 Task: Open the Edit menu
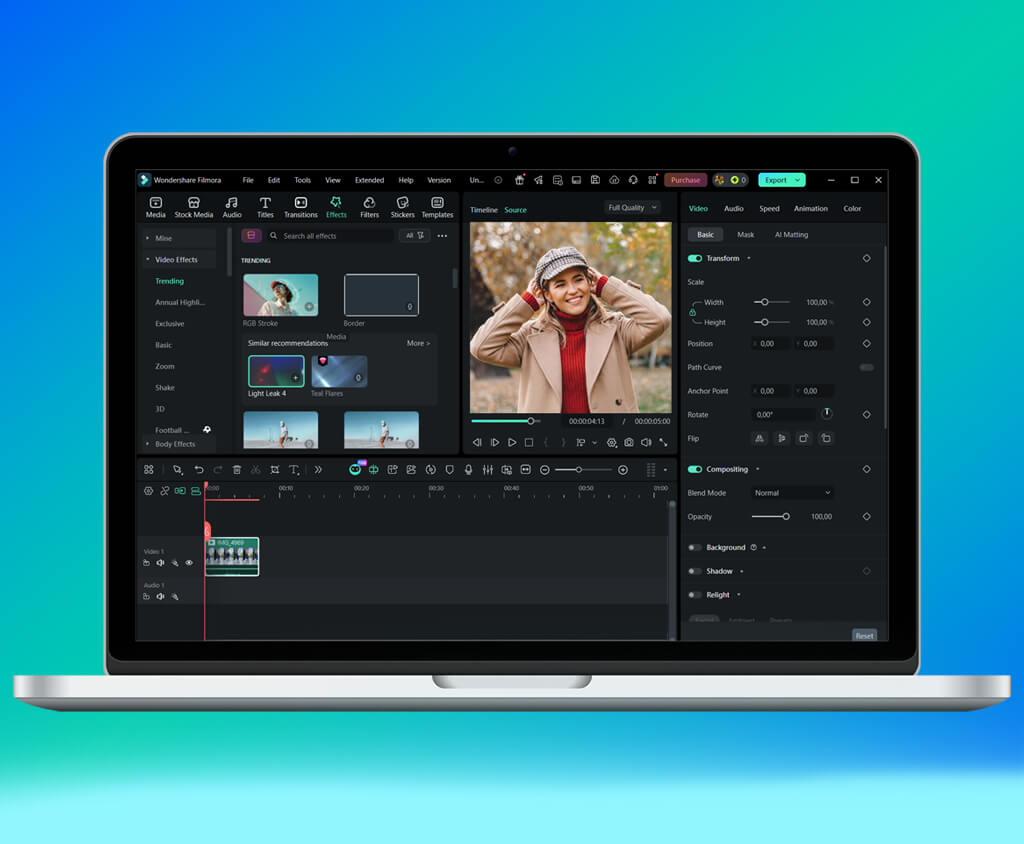274,180
